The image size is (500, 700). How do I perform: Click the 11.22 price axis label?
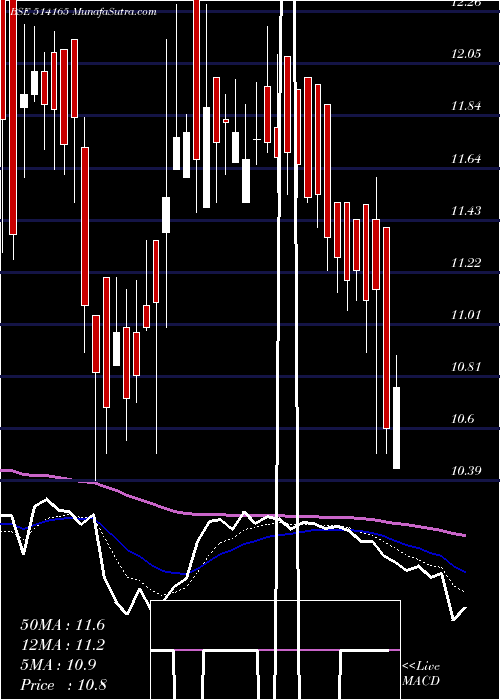point(466,262)
